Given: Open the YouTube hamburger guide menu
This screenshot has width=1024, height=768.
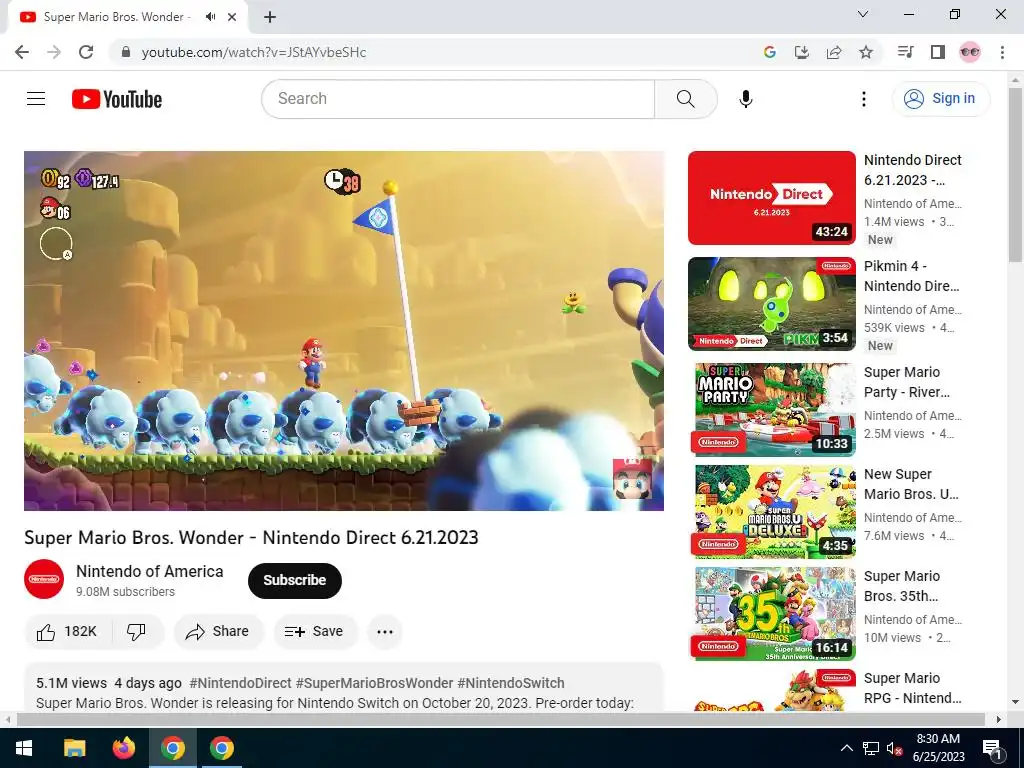Looking at the screenshot, I should [36, 99].
